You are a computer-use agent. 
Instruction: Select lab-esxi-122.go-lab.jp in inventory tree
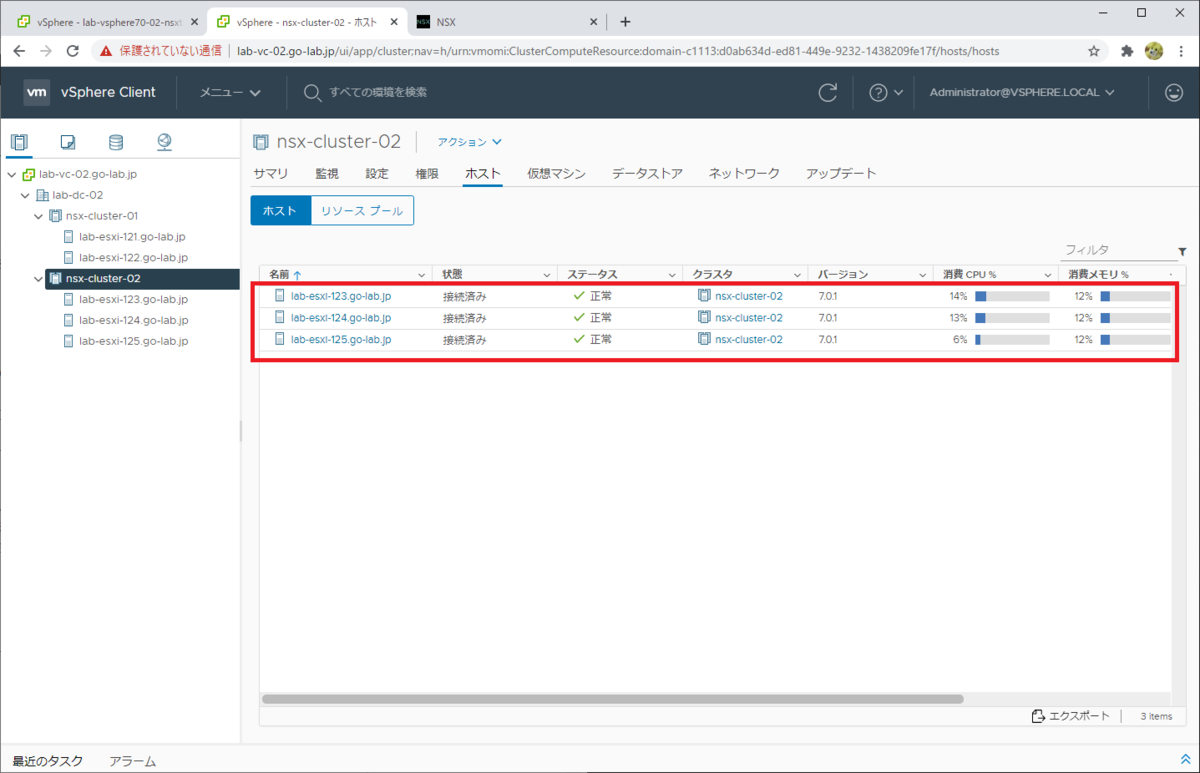tap(133, 258)
